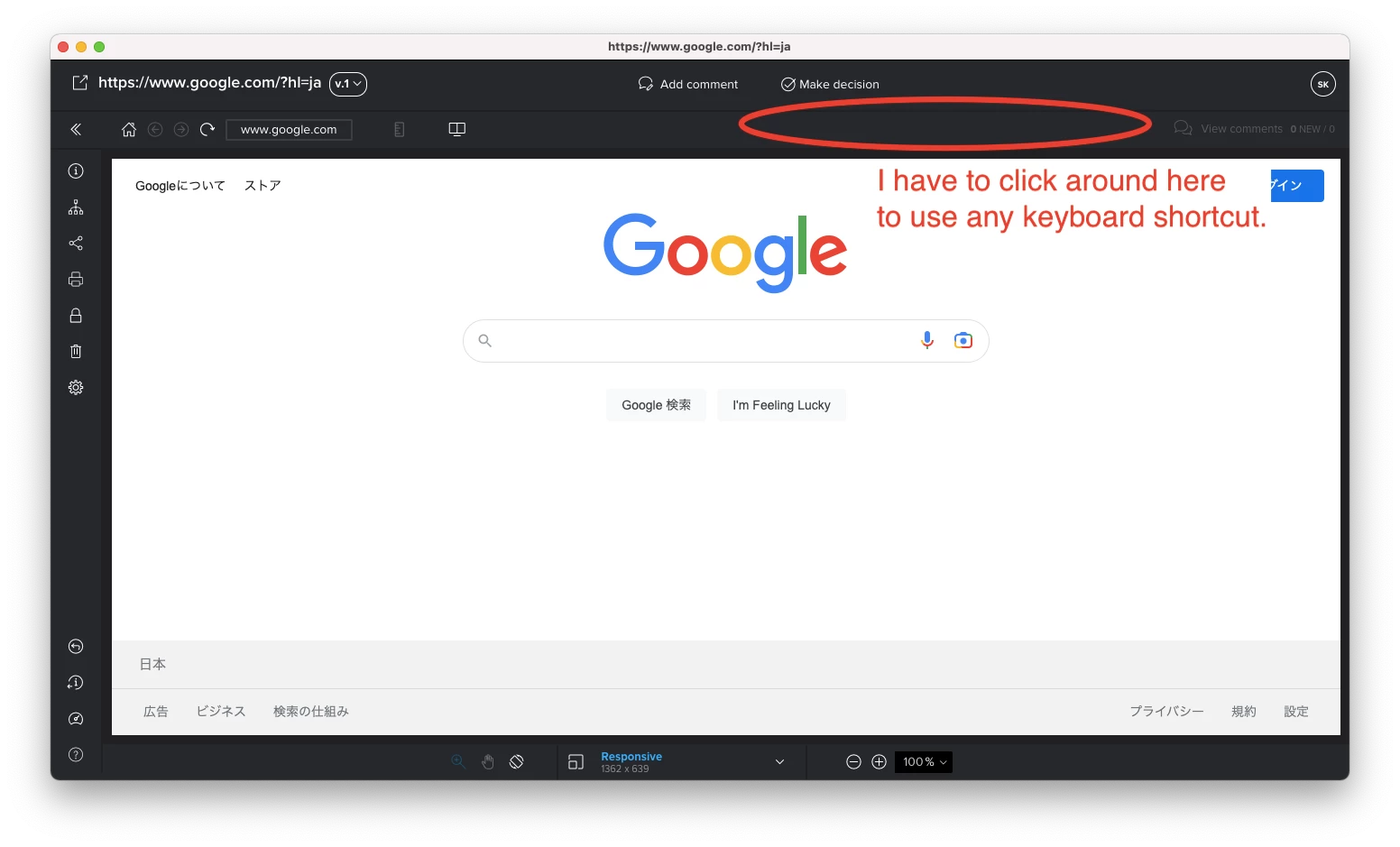The image size is (1400, 847).
Task: Open the settings gear icon
Action: [x=76, y=387]
